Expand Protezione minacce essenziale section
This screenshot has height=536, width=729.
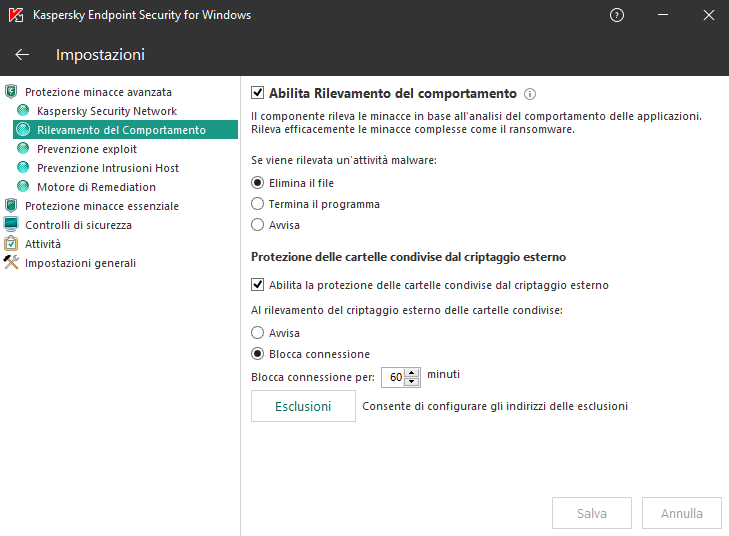pos(102,206)
